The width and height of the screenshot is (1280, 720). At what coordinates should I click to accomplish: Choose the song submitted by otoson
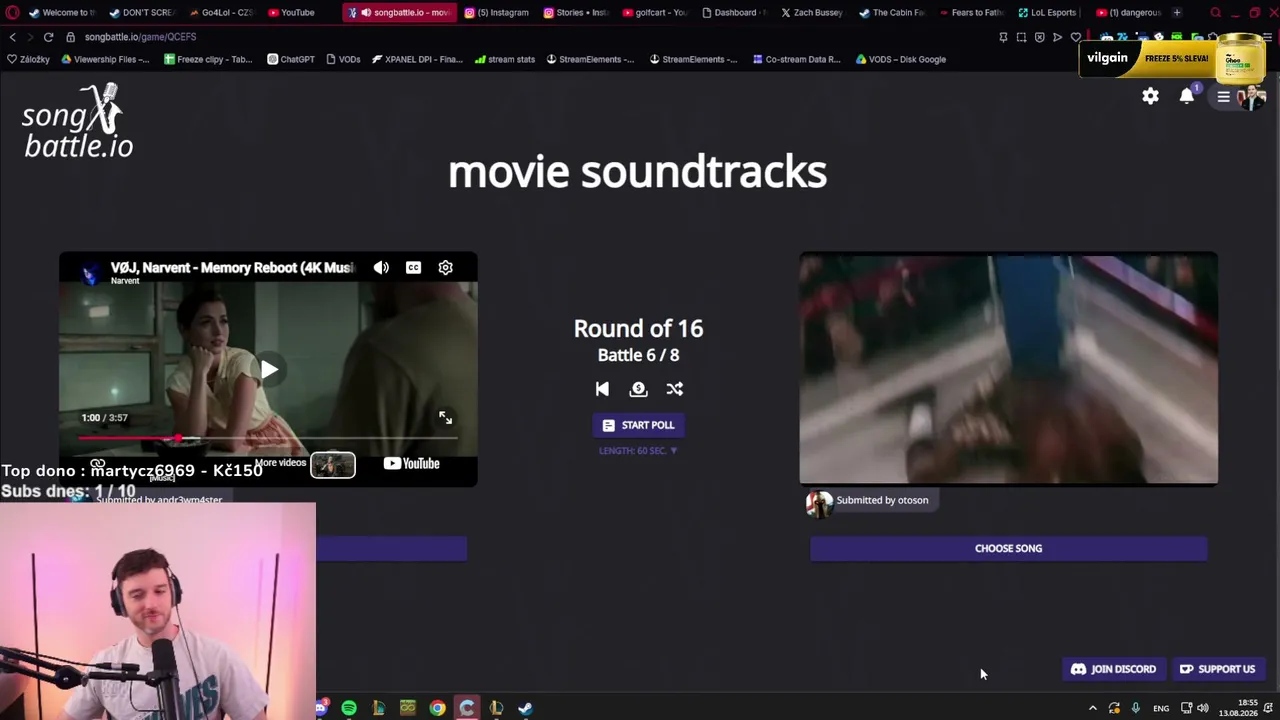point(1008,548)
